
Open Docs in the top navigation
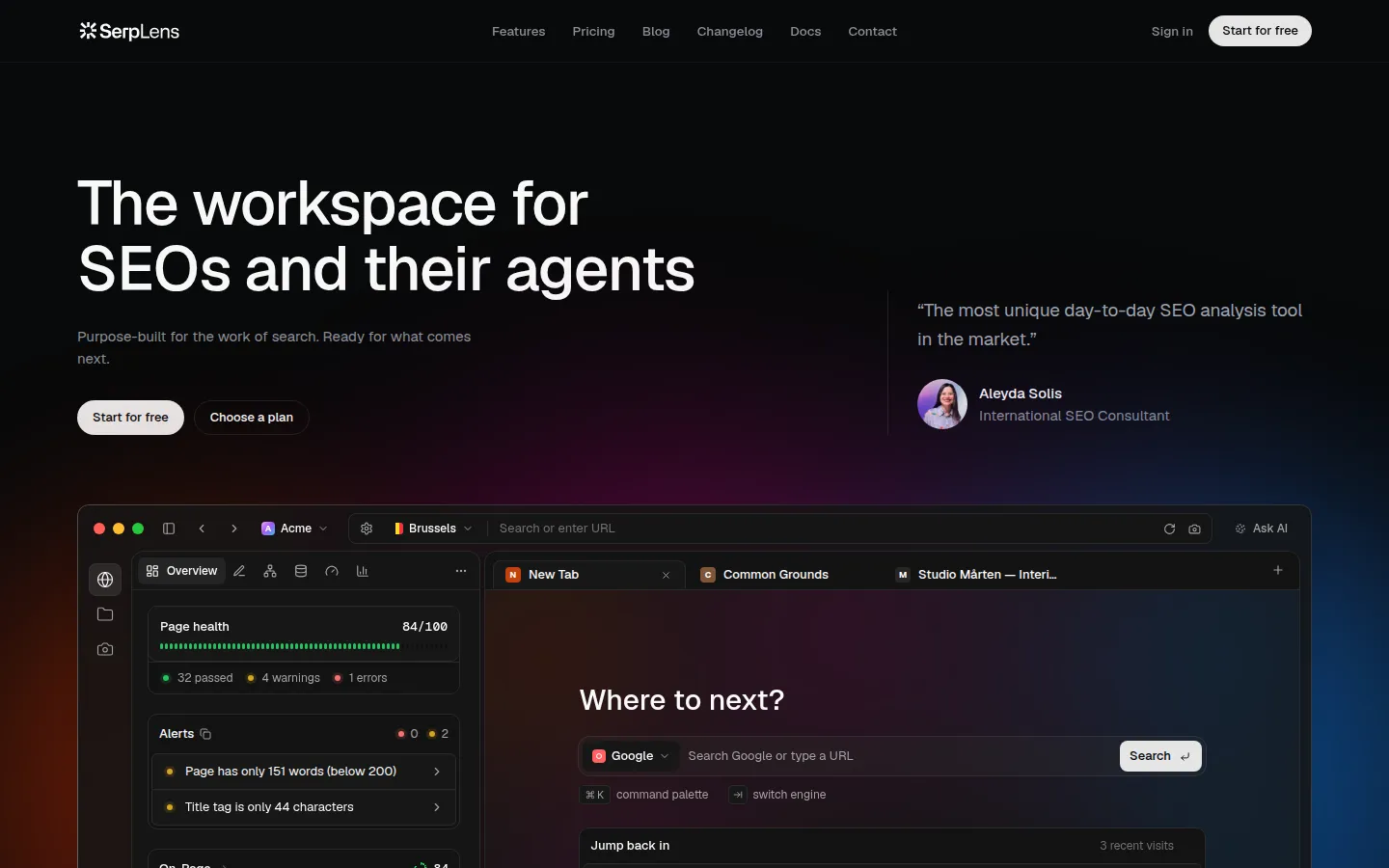click(805, 31)
